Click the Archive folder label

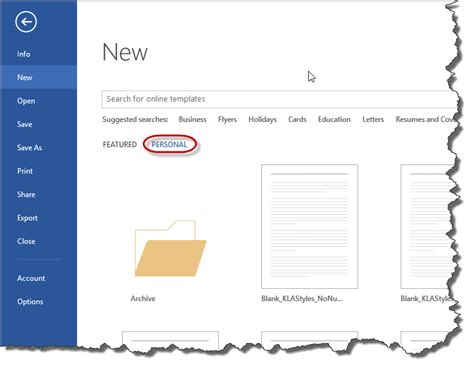click(x=143, y=299)
